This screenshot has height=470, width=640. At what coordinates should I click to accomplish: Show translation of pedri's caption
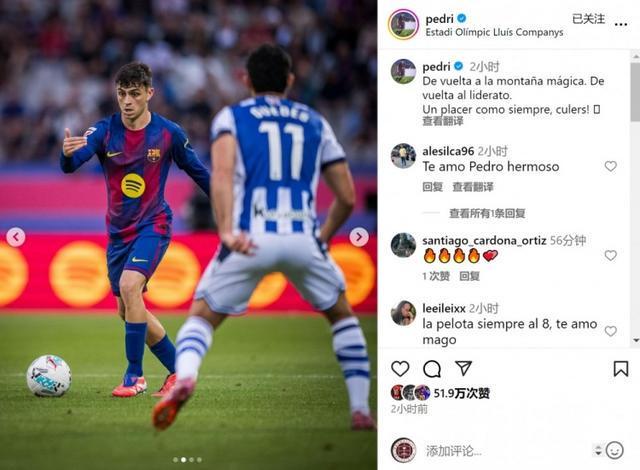point(442,121)
